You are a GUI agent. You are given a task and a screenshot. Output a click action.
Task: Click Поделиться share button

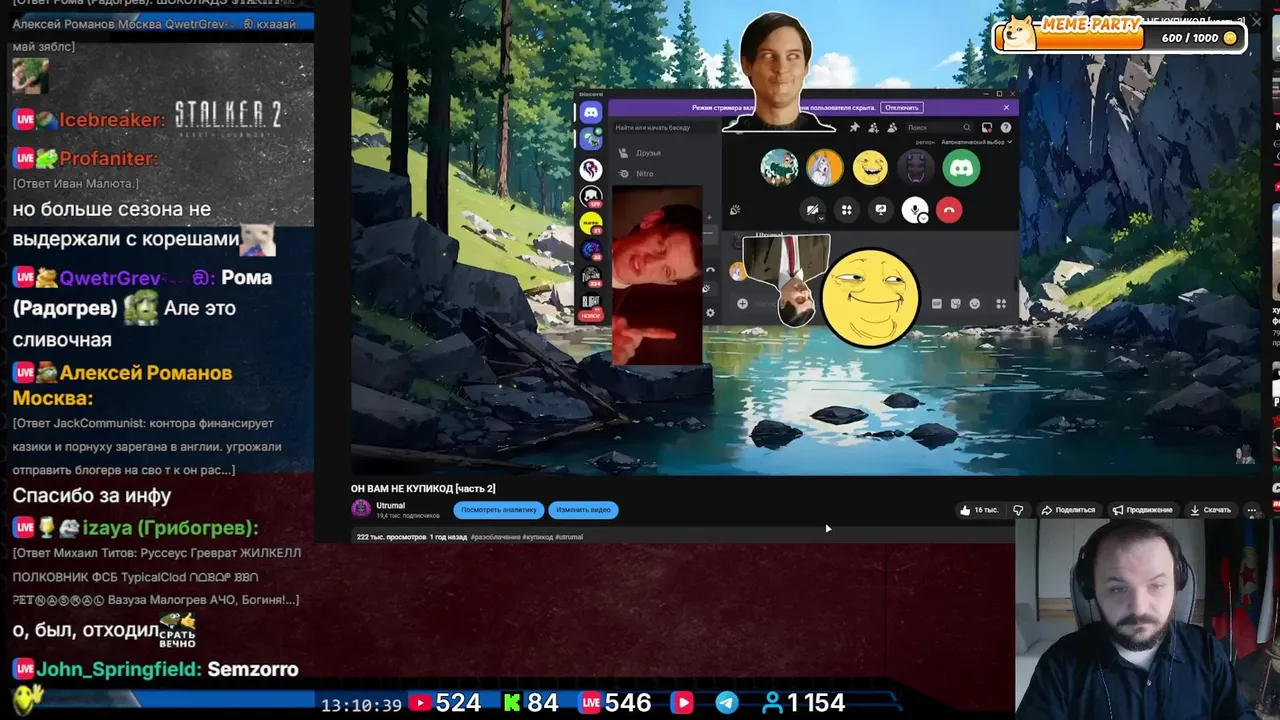[x=1068, y=510]
